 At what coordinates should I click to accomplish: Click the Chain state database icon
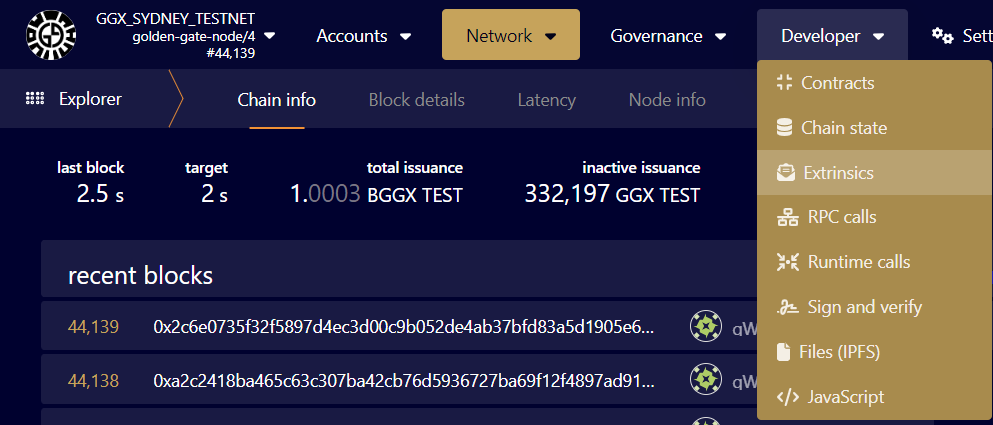tap(785, 128)
